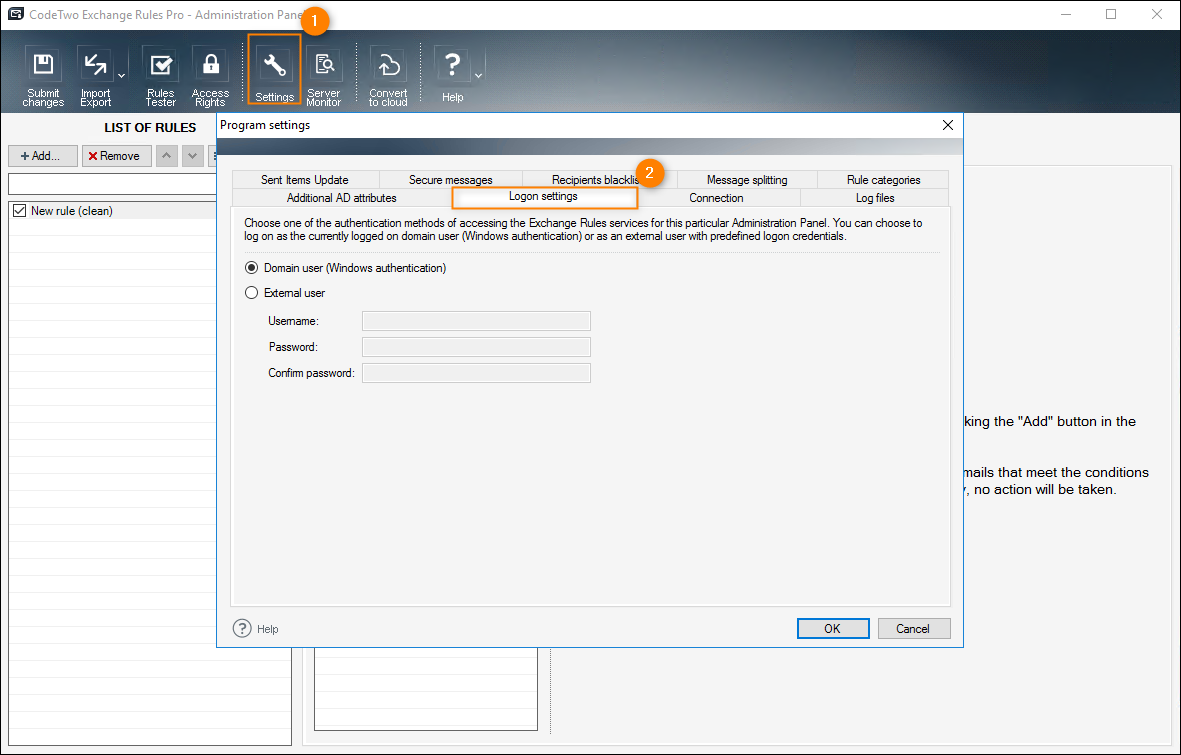Move rule down with arrow button
1181x755 pixels.
(193, 156)
